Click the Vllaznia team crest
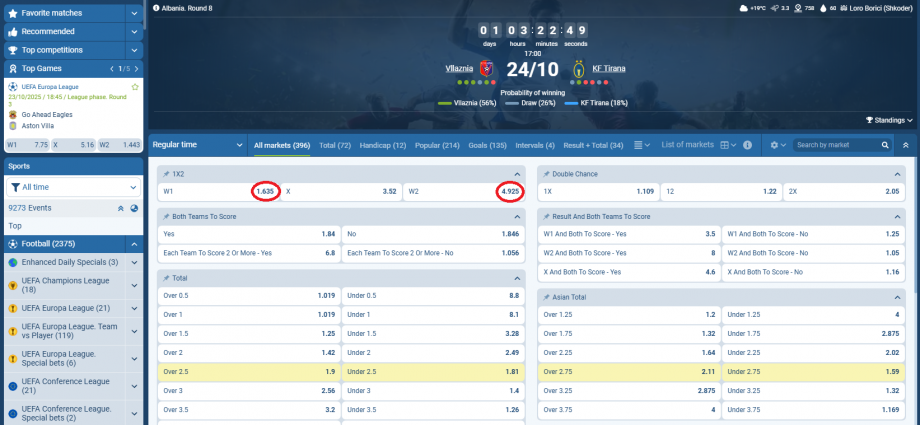 point(487,69)
